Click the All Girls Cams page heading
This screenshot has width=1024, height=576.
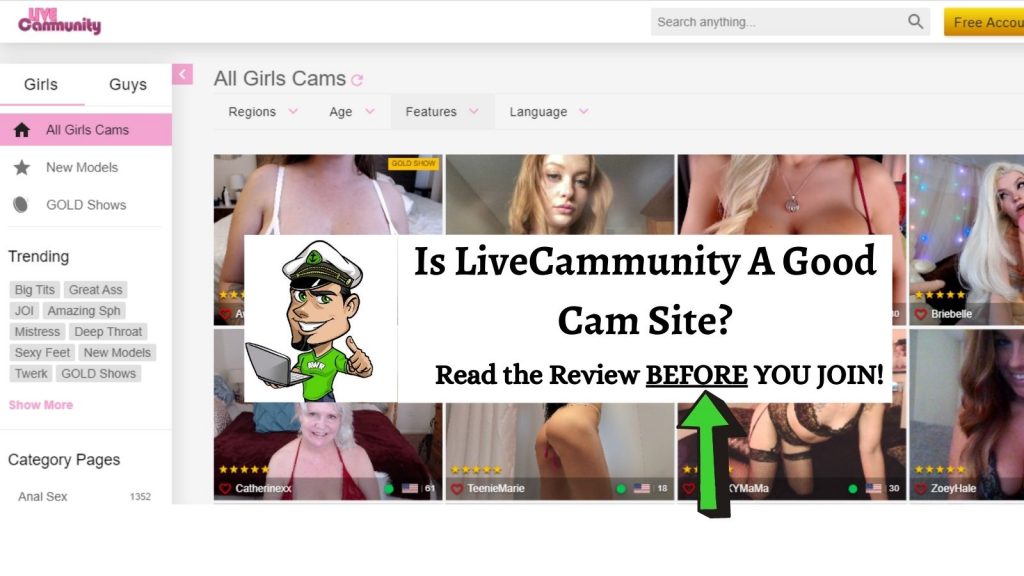[280, 78]
